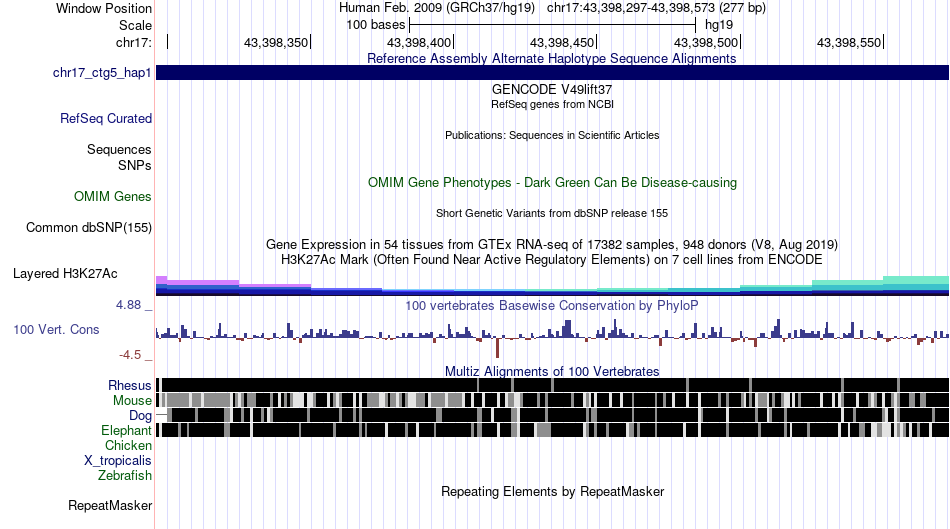Click the 100 bases scale bar
The width and height of the screenshot is (950, 529).
click(x=553, y=25)
